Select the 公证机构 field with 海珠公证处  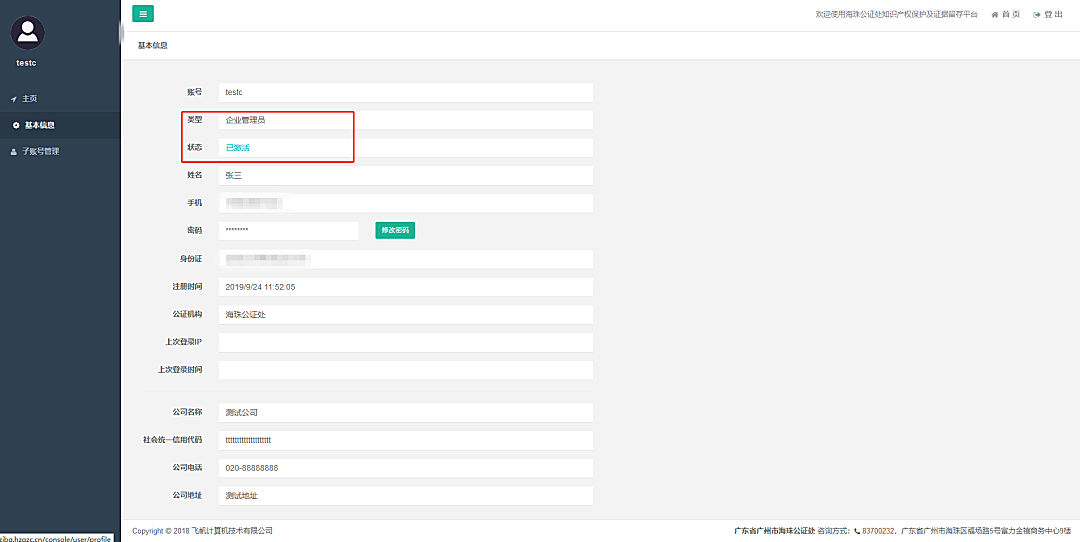click(405, 314)
